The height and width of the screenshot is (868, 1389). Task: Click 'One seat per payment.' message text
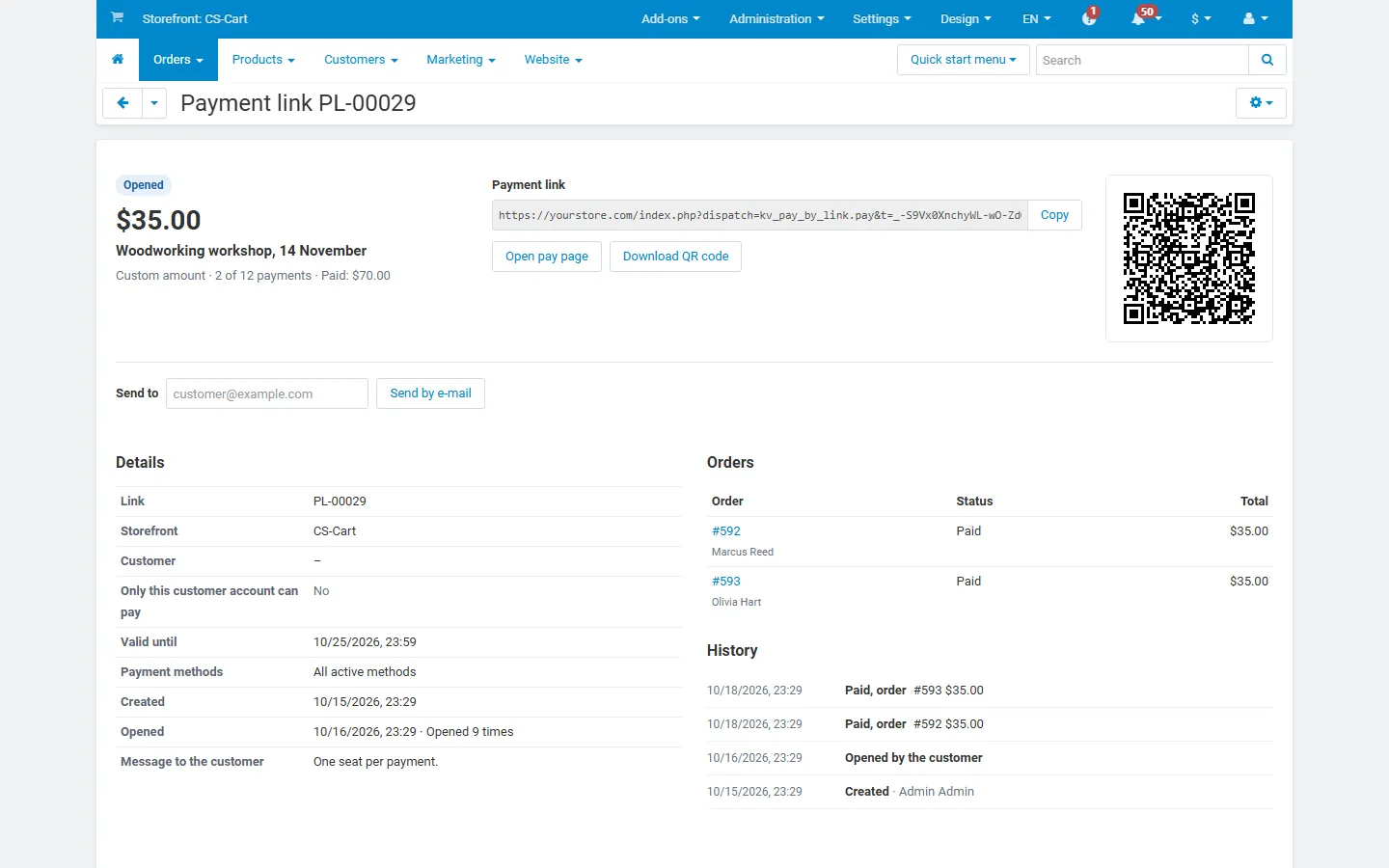tap(375, 762)
